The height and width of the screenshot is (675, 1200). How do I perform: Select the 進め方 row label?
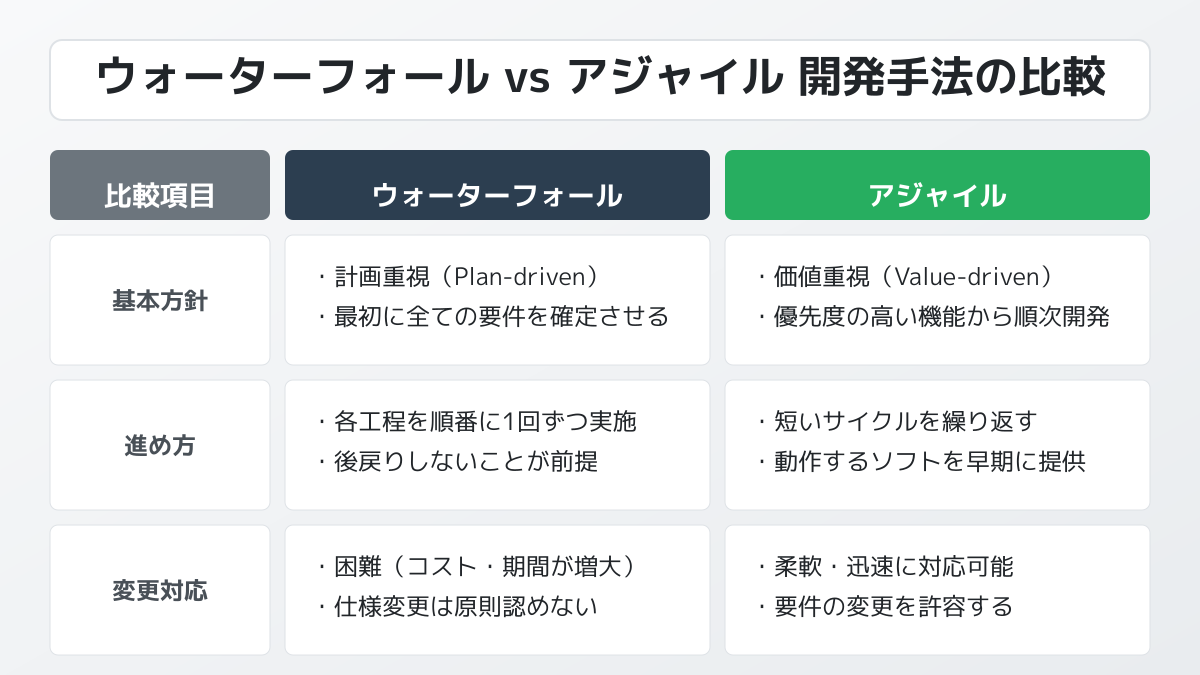(x=160, y=446)
